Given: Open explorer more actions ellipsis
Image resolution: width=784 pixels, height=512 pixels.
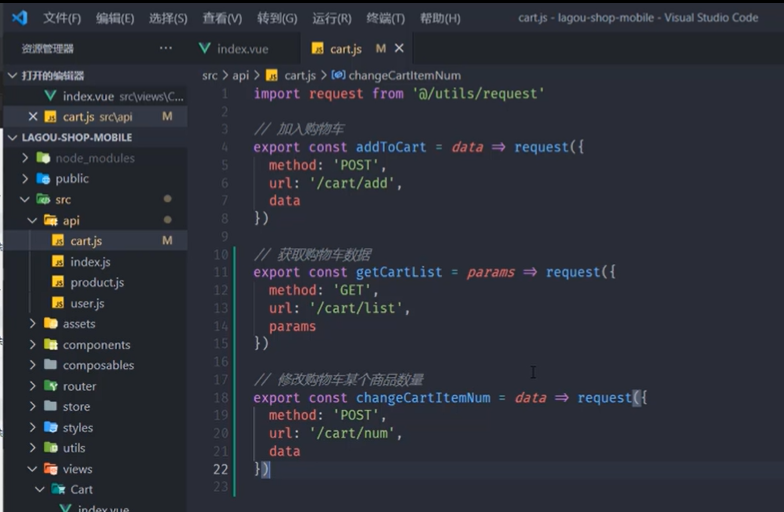Looking at the screenshot, I should coord(166,48).
